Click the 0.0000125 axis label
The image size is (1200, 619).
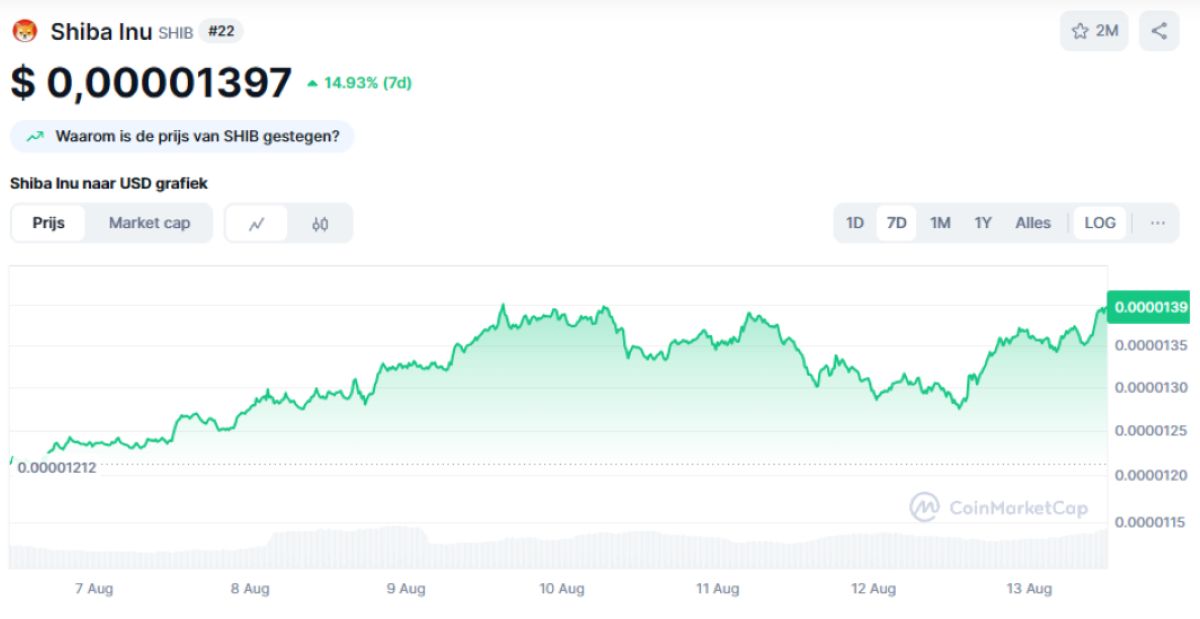pos(1151,431)
